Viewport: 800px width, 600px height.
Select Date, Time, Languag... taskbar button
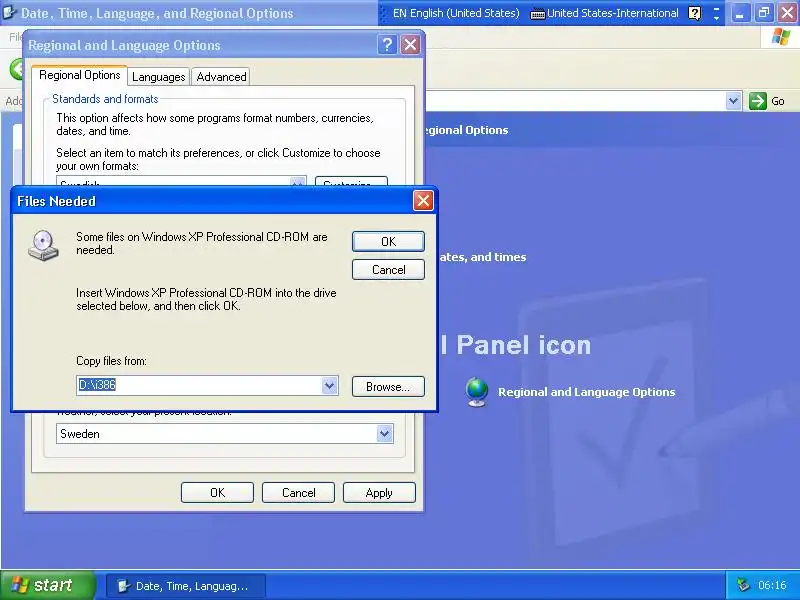pyautogui.click(x=186, y=586)
